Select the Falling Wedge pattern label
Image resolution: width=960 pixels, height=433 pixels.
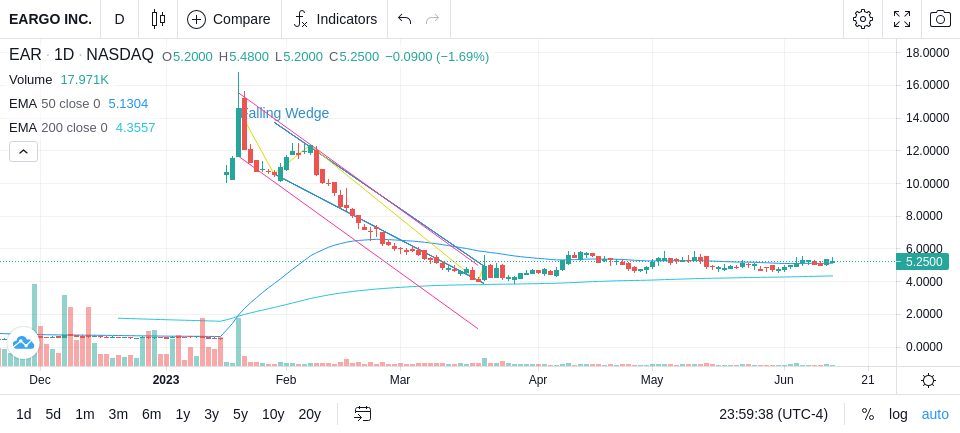point(285,113)
